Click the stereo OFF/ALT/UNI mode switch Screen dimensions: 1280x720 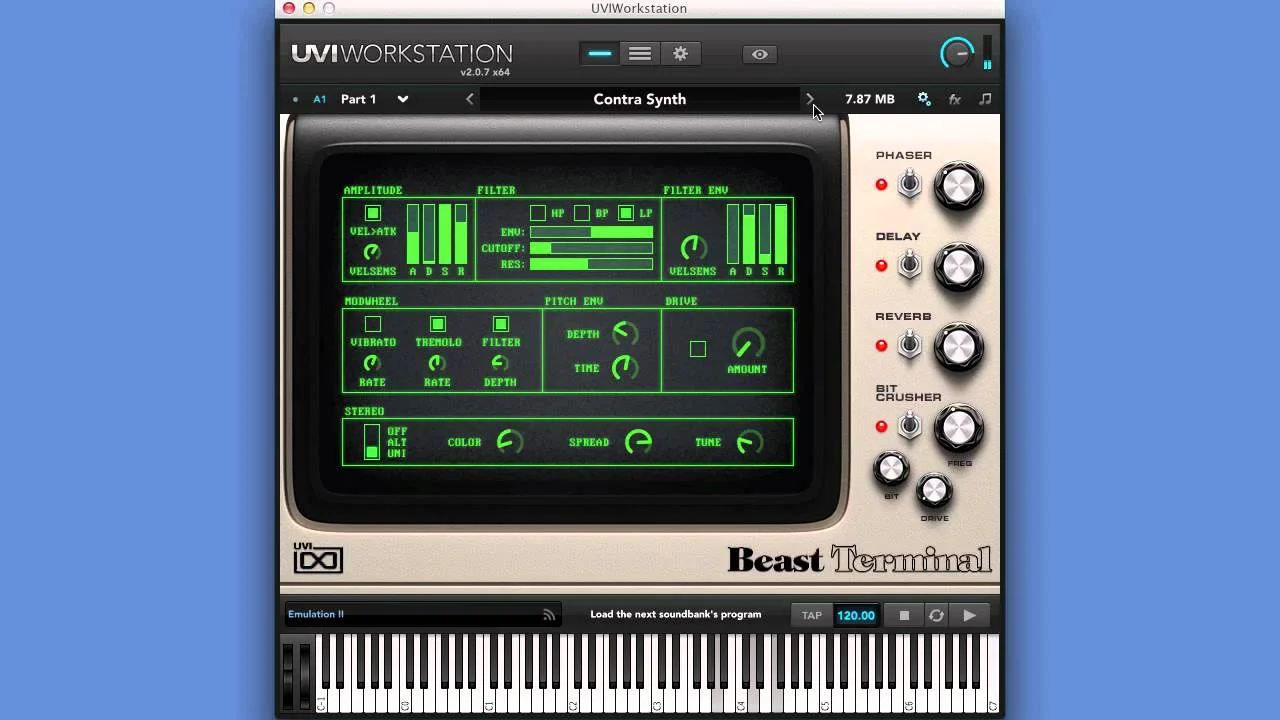point(372,441)
